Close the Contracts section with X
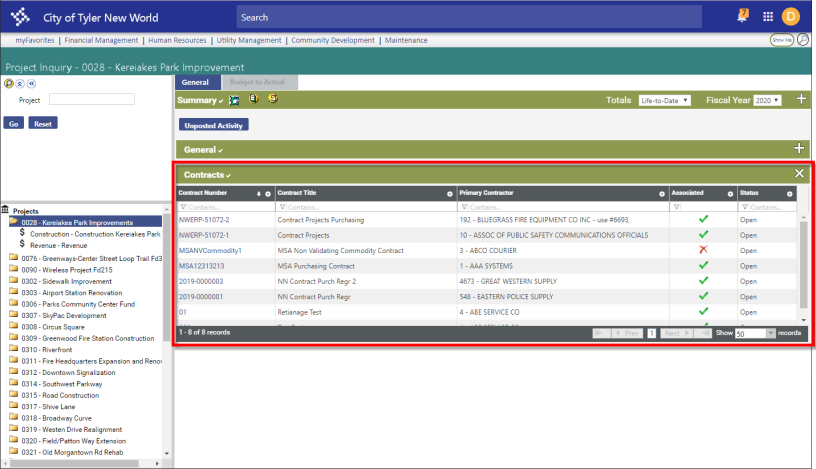 [x=799, y=173]
